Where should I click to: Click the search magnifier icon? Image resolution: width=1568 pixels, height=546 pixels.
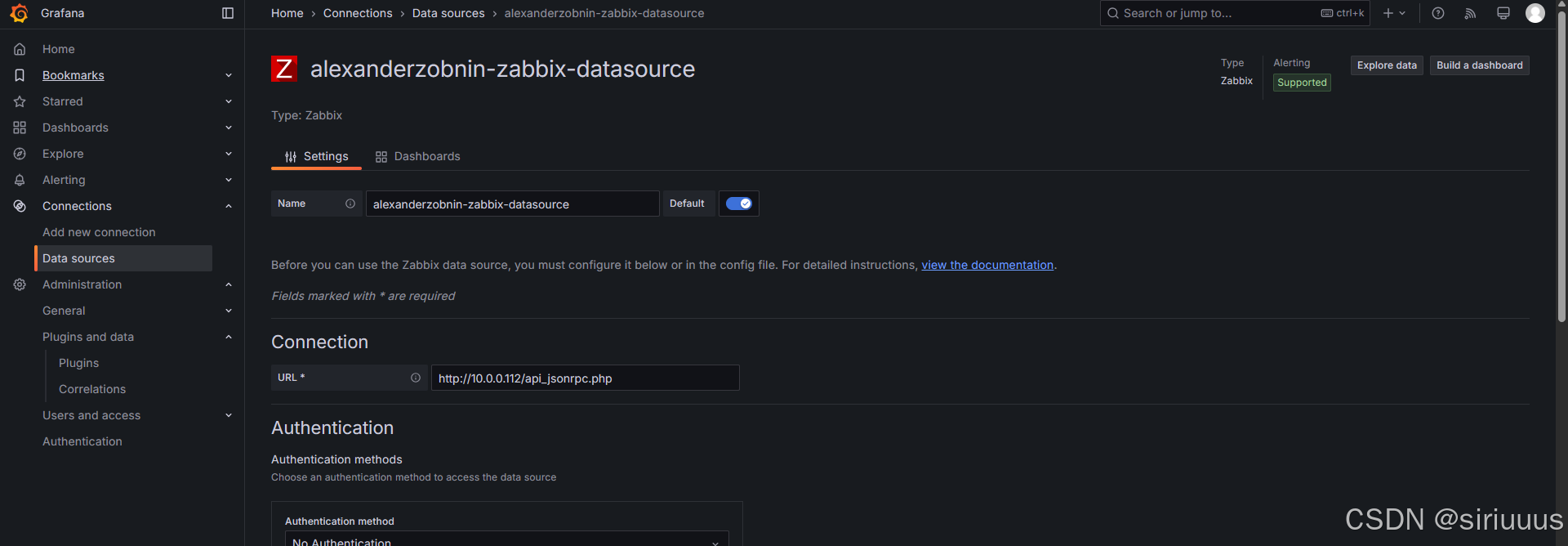click(1112, 13)
